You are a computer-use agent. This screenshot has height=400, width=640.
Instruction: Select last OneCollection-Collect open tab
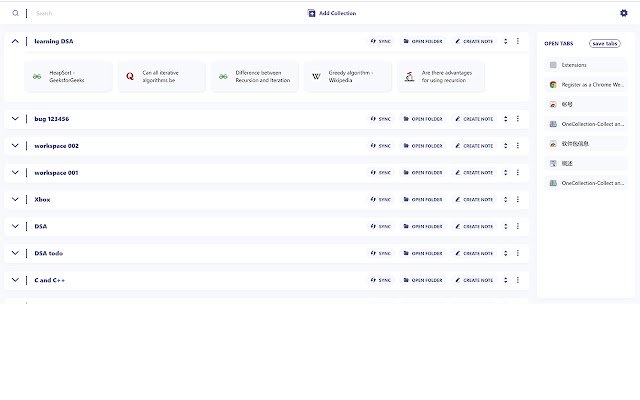[x=586, y=183]
